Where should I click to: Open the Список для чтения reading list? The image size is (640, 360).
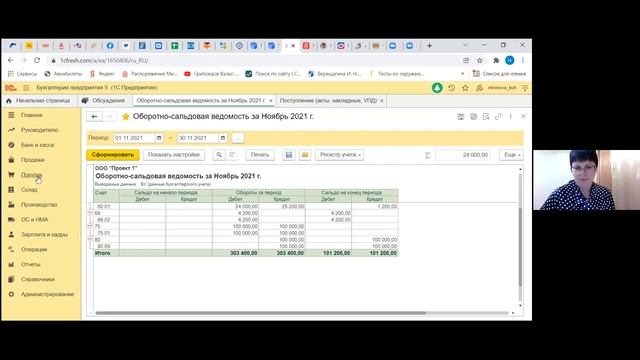500,74
